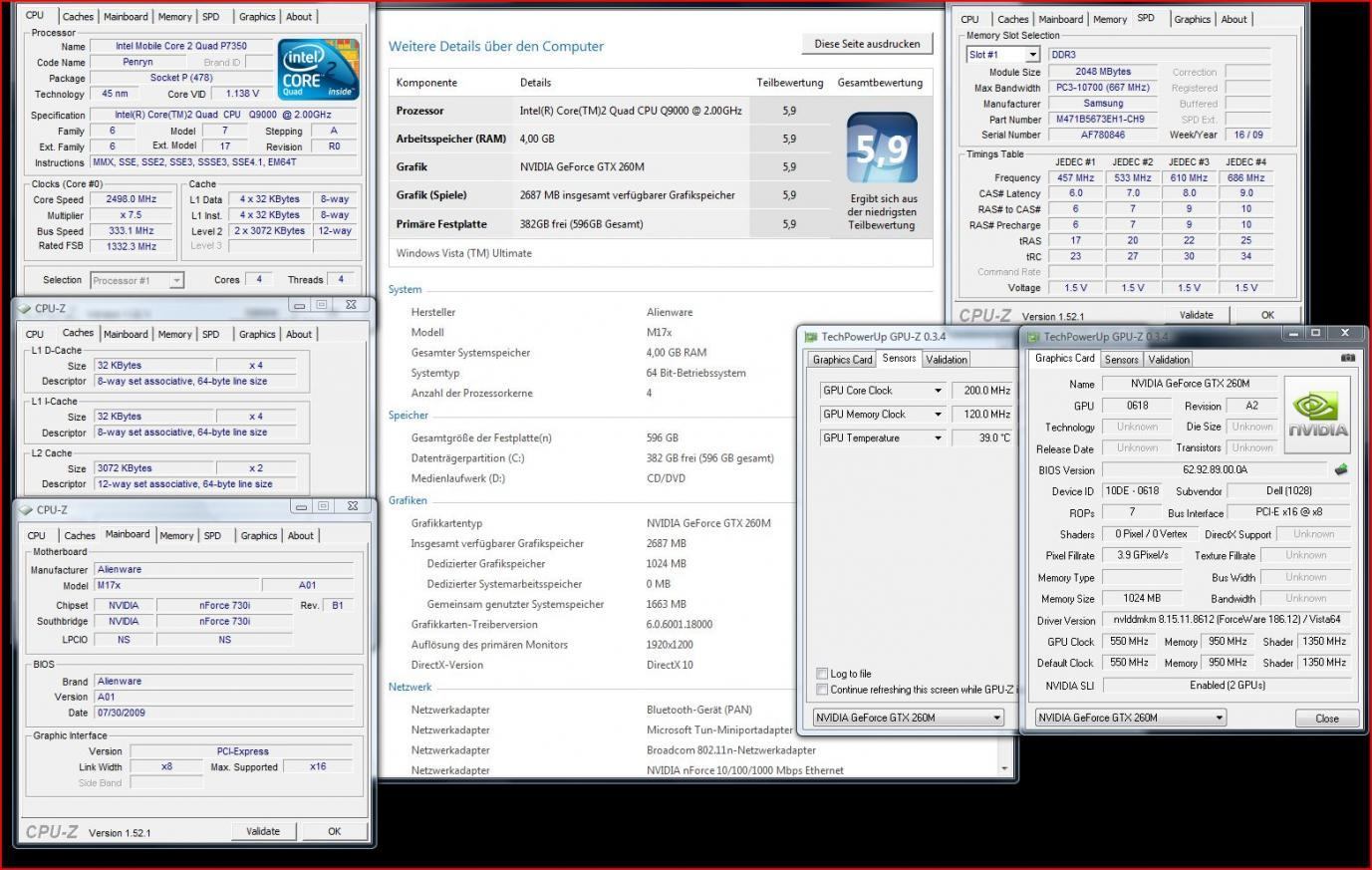Click the GPU-Z Sensors window title icon
The width and height of the screenshot is (1372, 870).
pyautogui.click(x=812, y=337)
